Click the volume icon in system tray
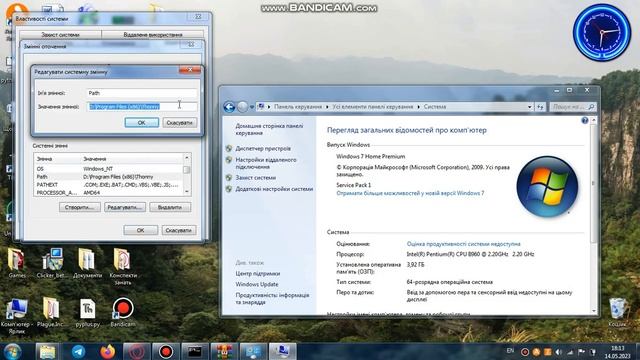 pos(559,352)
